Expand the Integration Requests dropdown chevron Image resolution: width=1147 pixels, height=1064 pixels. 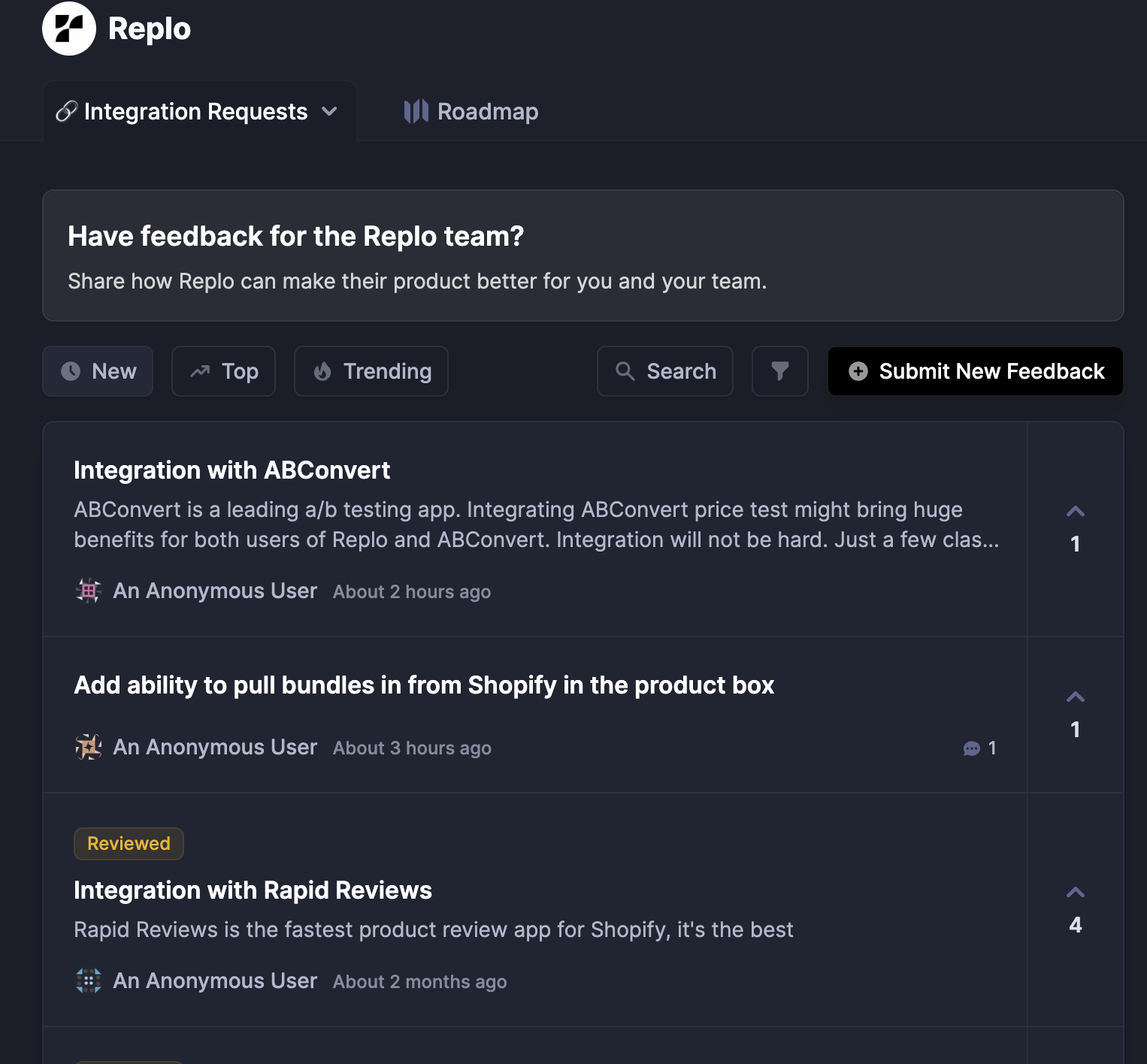(329, 112)
